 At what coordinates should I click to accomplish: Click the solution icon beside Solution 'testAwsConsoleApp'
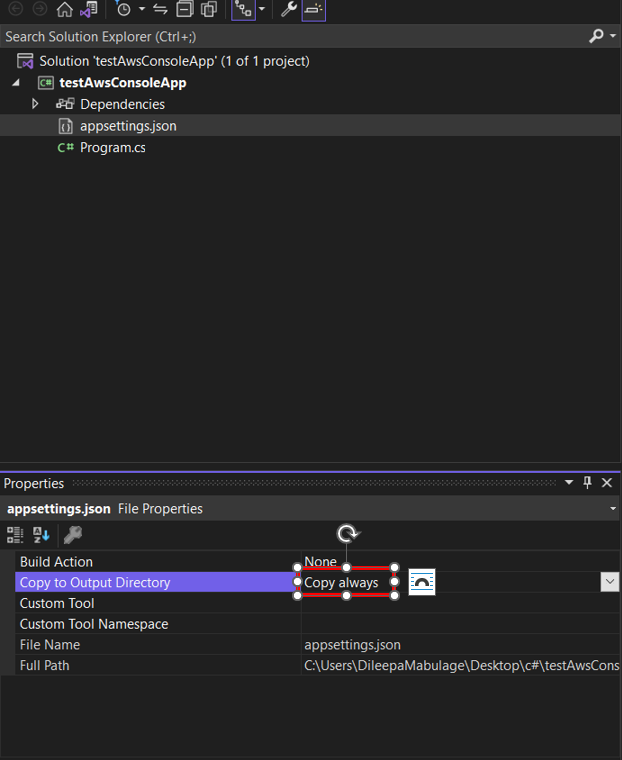(x=25, y=61)
